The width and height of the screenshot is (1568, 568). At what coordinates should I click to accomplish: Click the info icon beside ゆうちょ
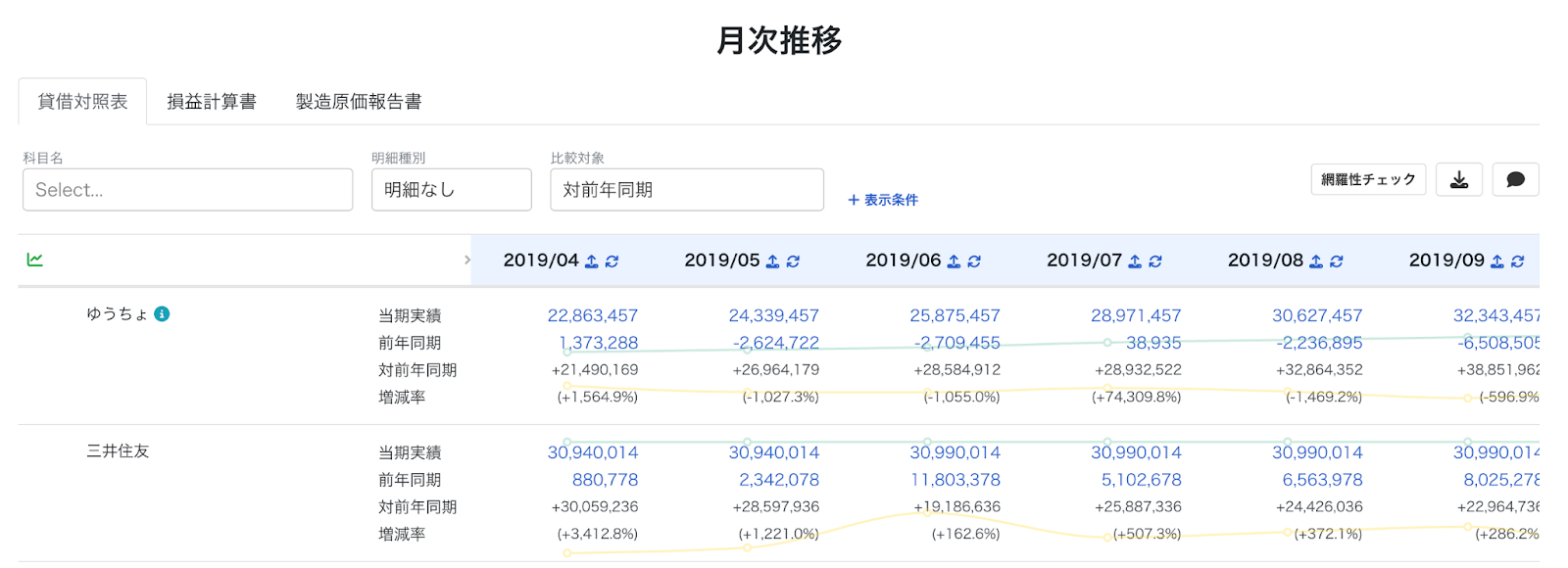(x=163, y=313)
